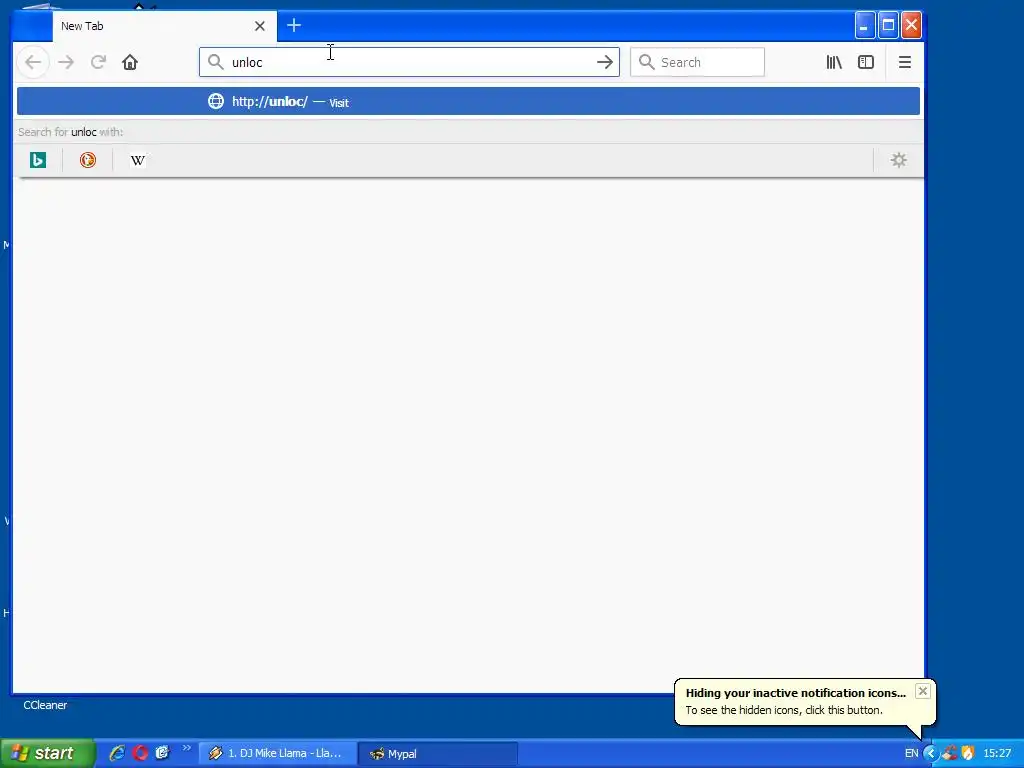Open the hamburger application menu

(904, 62)
